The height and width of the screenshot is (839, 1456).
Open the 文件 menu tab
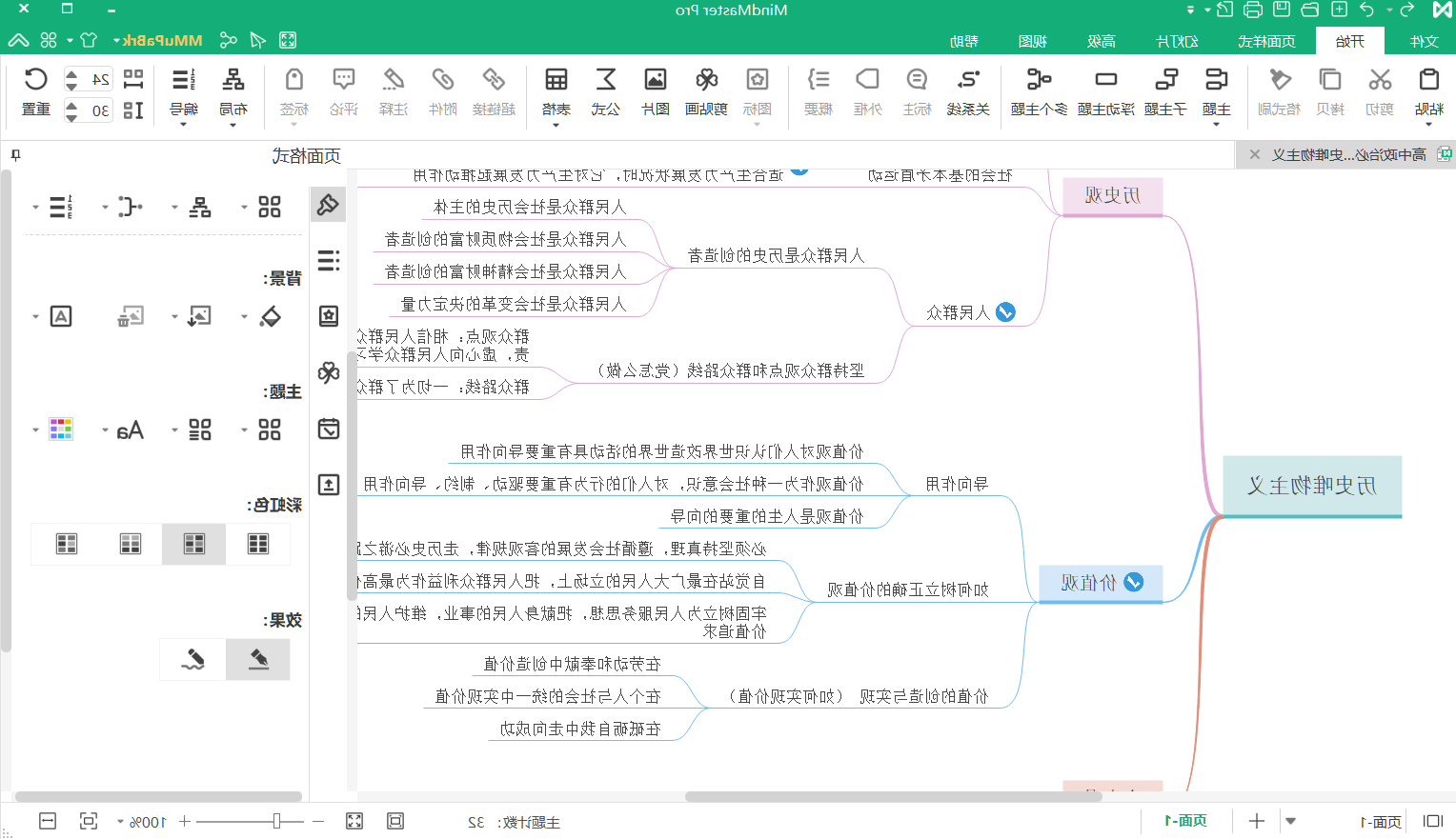pyautogui.click(x=1424, y=41)
